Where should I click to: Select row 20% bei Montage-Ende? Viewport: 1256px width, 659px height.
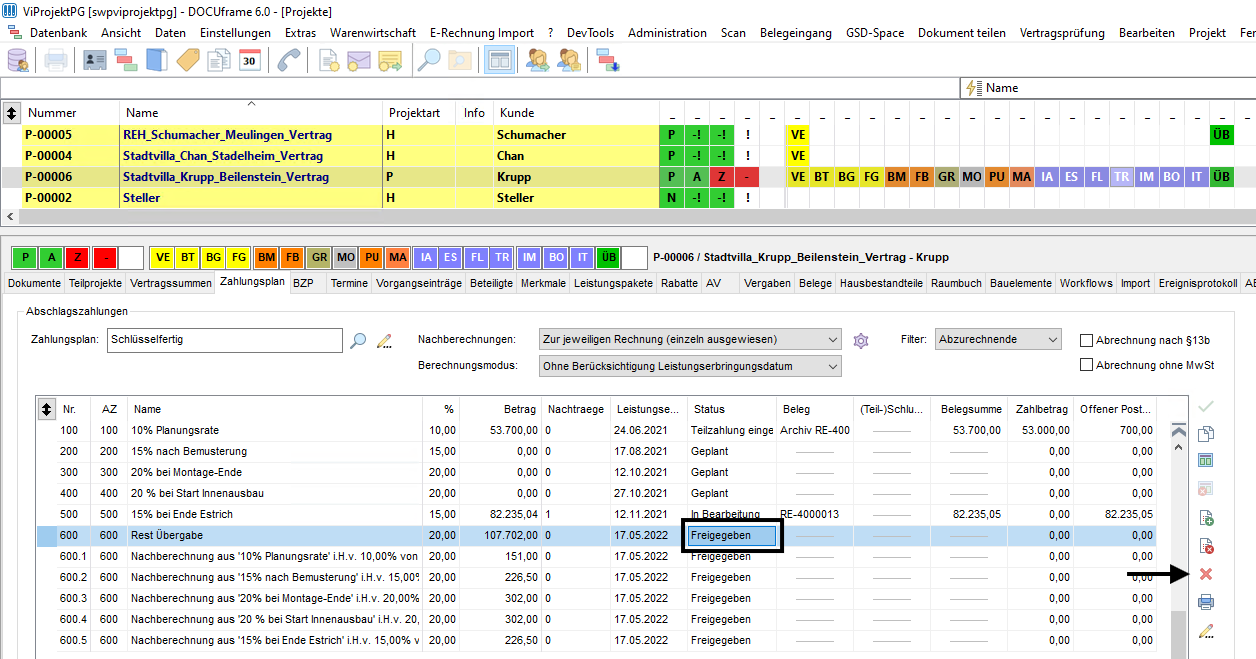point(596,472)
